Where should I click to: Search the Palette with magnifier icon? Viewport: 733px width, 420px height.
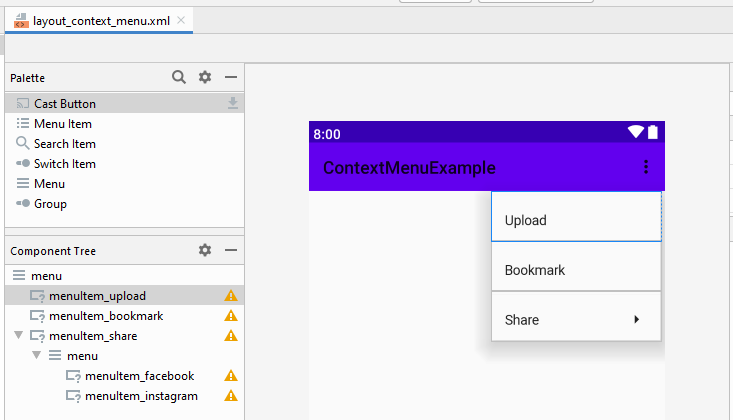pos(179,77)
